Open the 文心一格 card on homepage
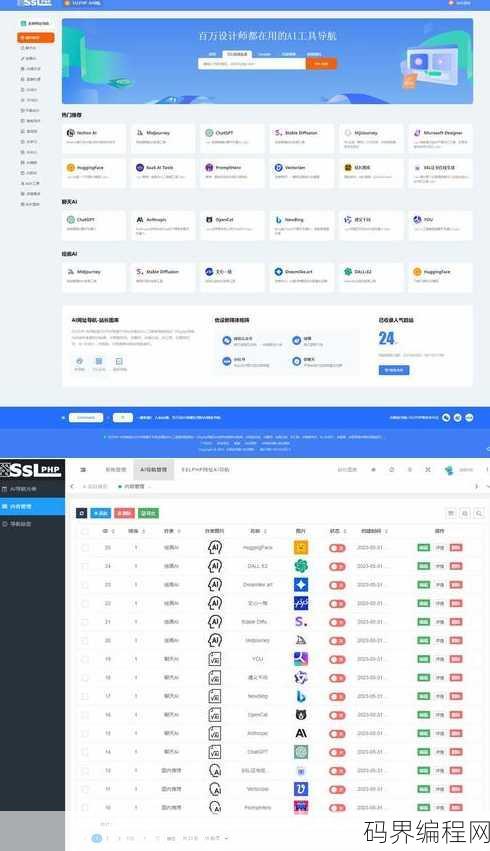 pos(232,277)
